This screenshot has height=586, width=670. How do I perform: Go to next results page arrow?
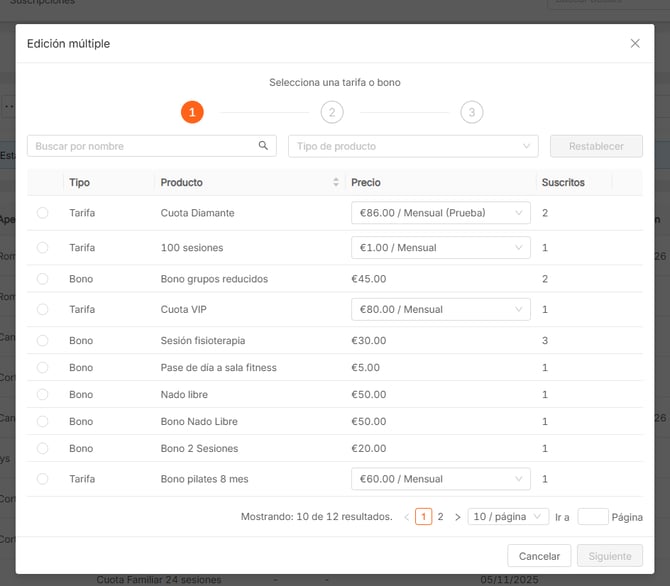pos(457,517)
